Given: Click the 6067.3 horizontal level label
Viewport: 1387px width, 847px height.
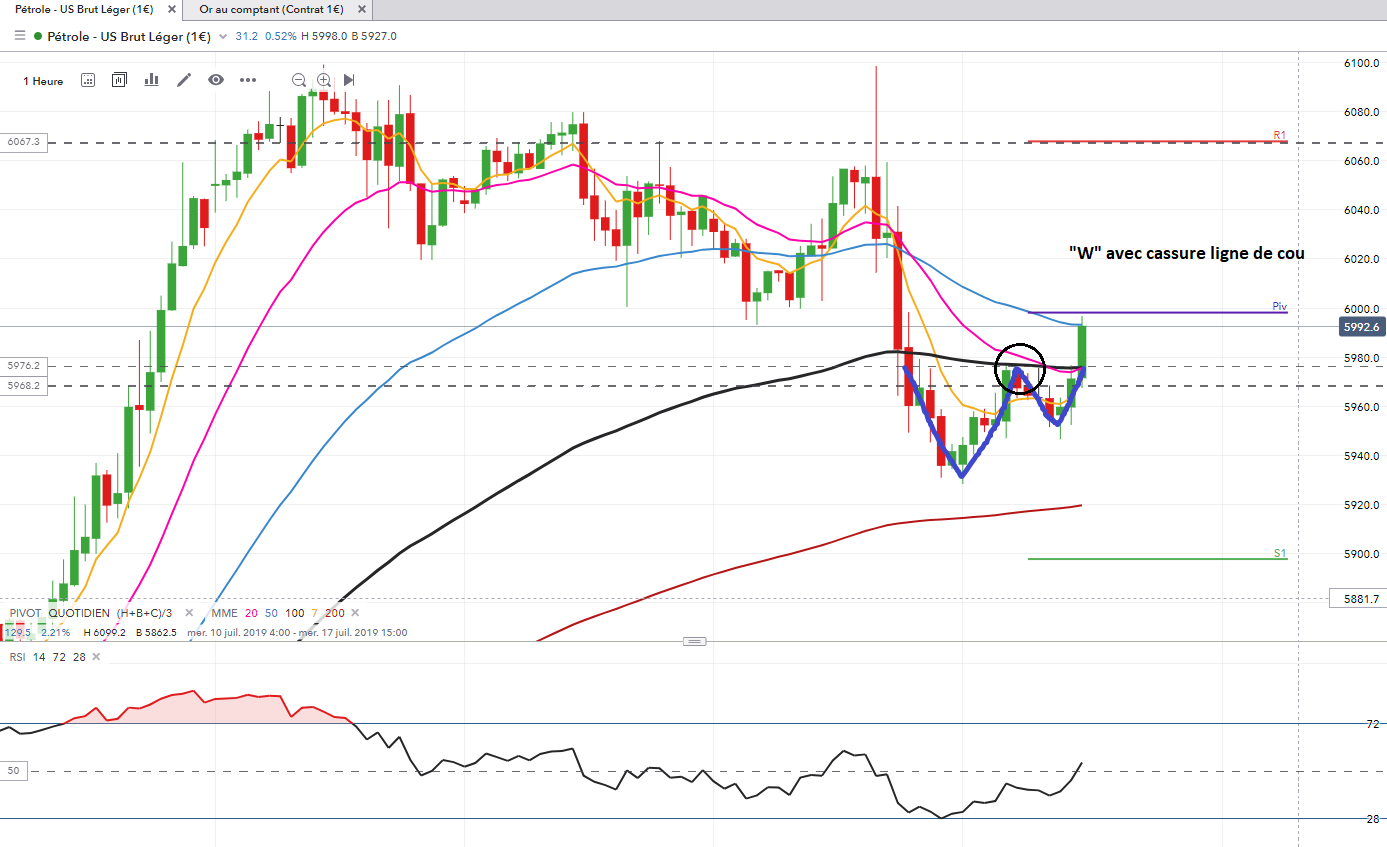Looking at the screenshot, I should click(23, 142).
